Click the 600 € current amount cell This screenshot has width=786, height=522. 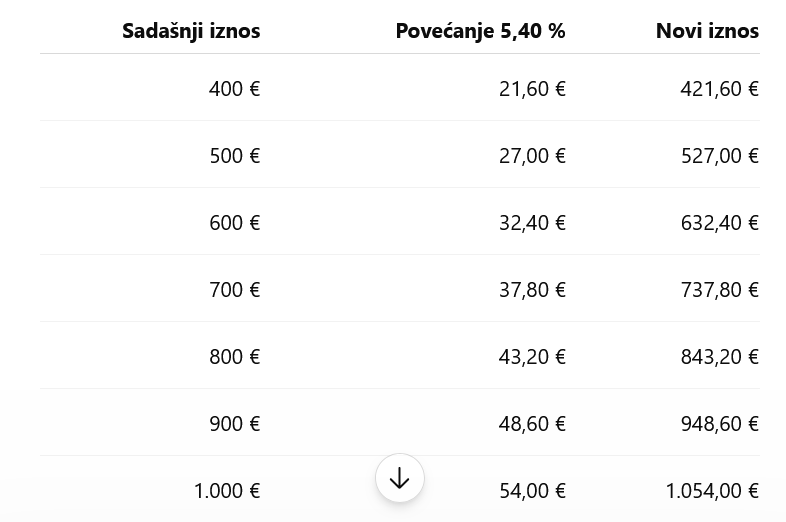pyautogui.click(x=235, y=223)
